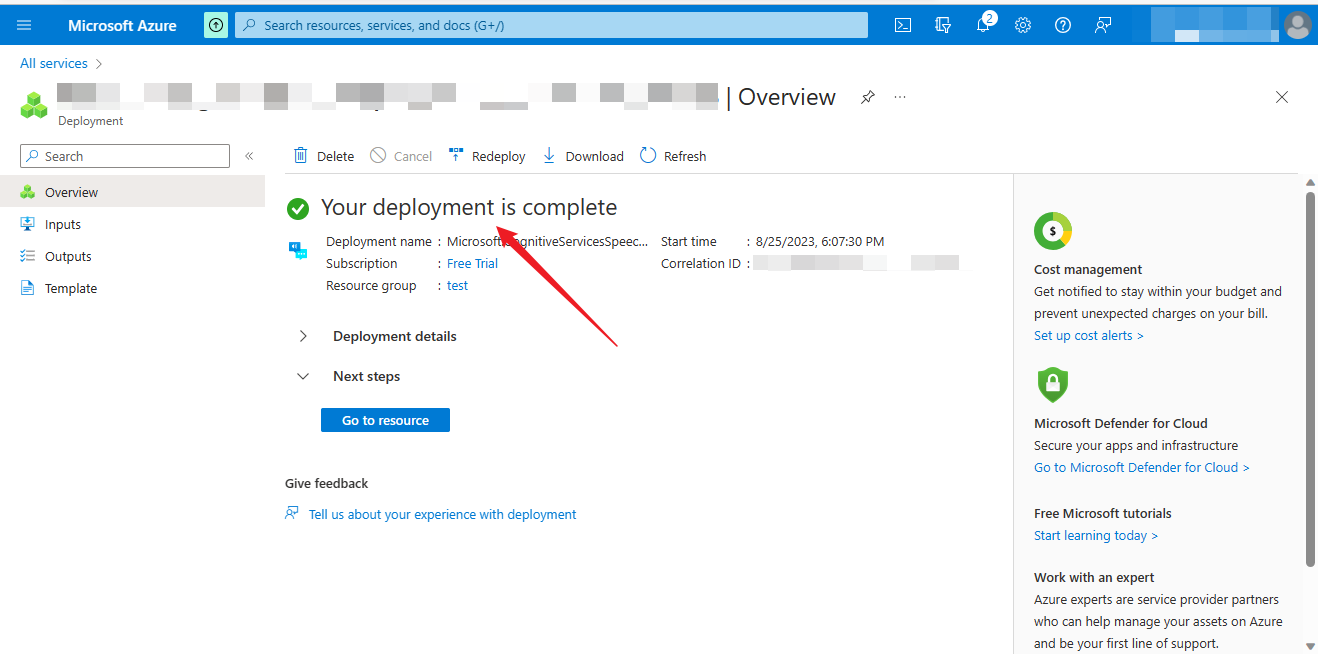Select Overview in left menu
The width and height of the screenshot is (1318, 654).
(x=132, y=192)
